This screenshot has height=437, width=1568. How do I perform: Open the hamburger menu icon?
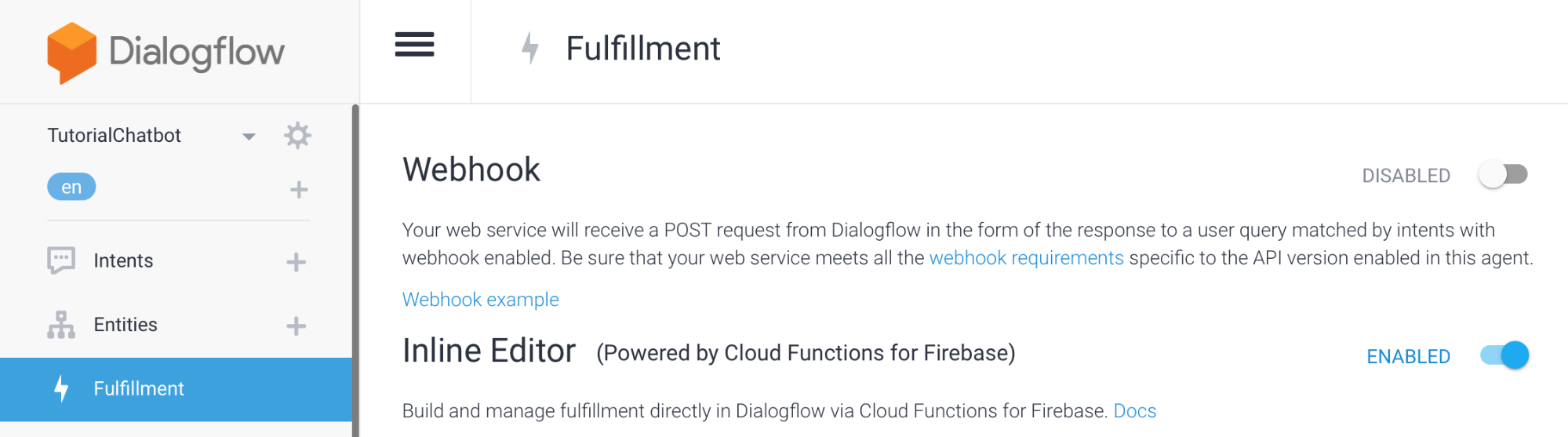pyautogui.click(x=414, y=45)
